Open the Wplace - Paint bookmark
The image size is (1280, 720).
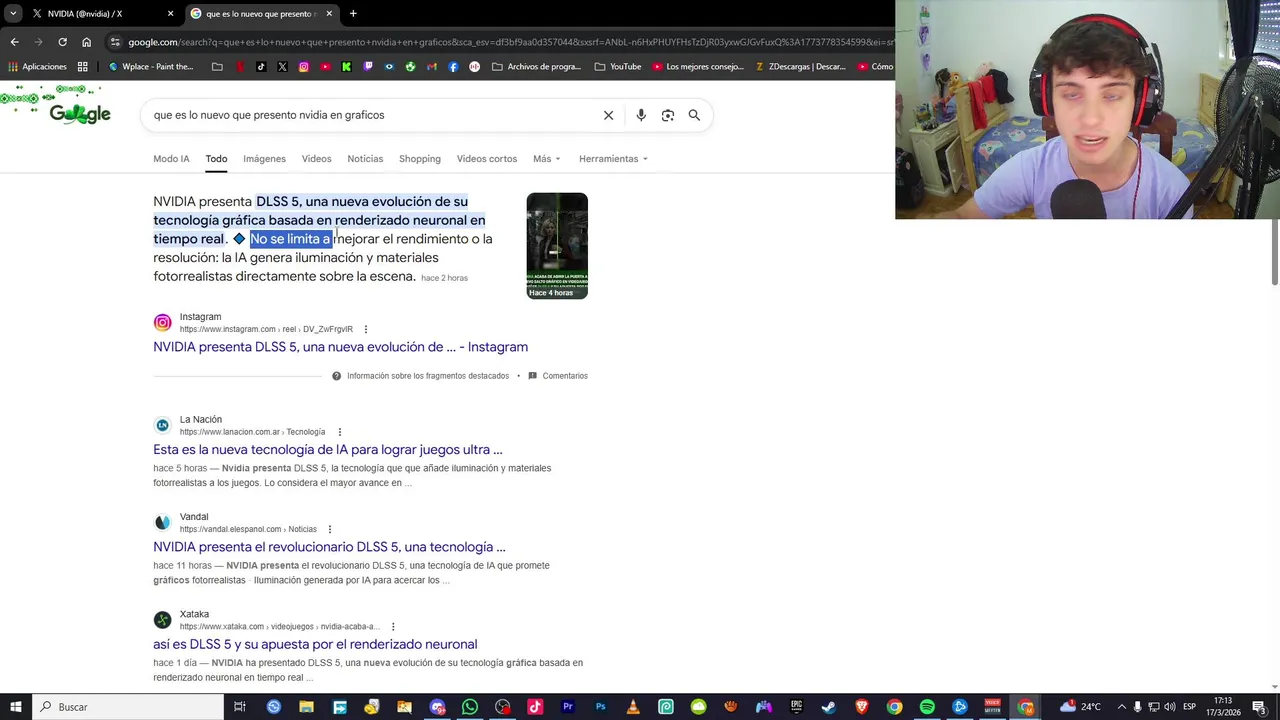(x=151, y=67)
